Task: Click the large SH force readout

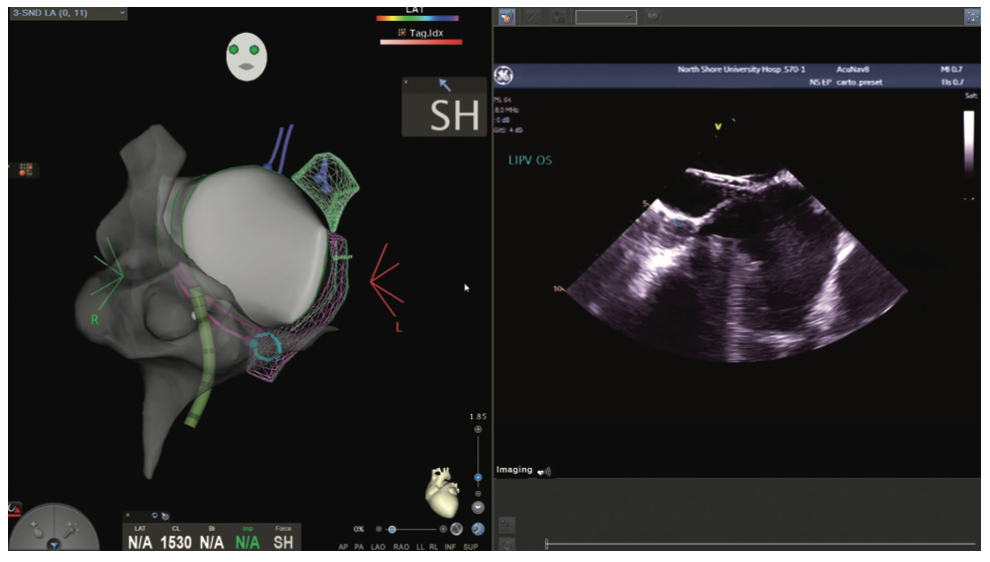Action: click(454, 116)
